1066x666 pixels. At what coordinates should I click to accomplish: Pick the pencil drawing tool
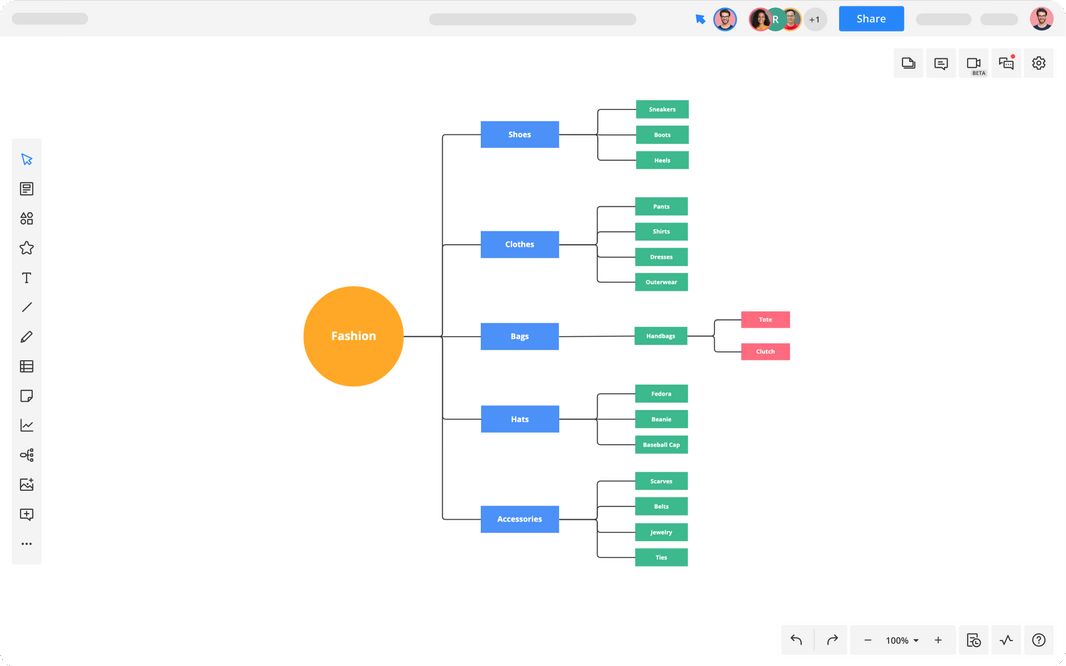[27, 337]
